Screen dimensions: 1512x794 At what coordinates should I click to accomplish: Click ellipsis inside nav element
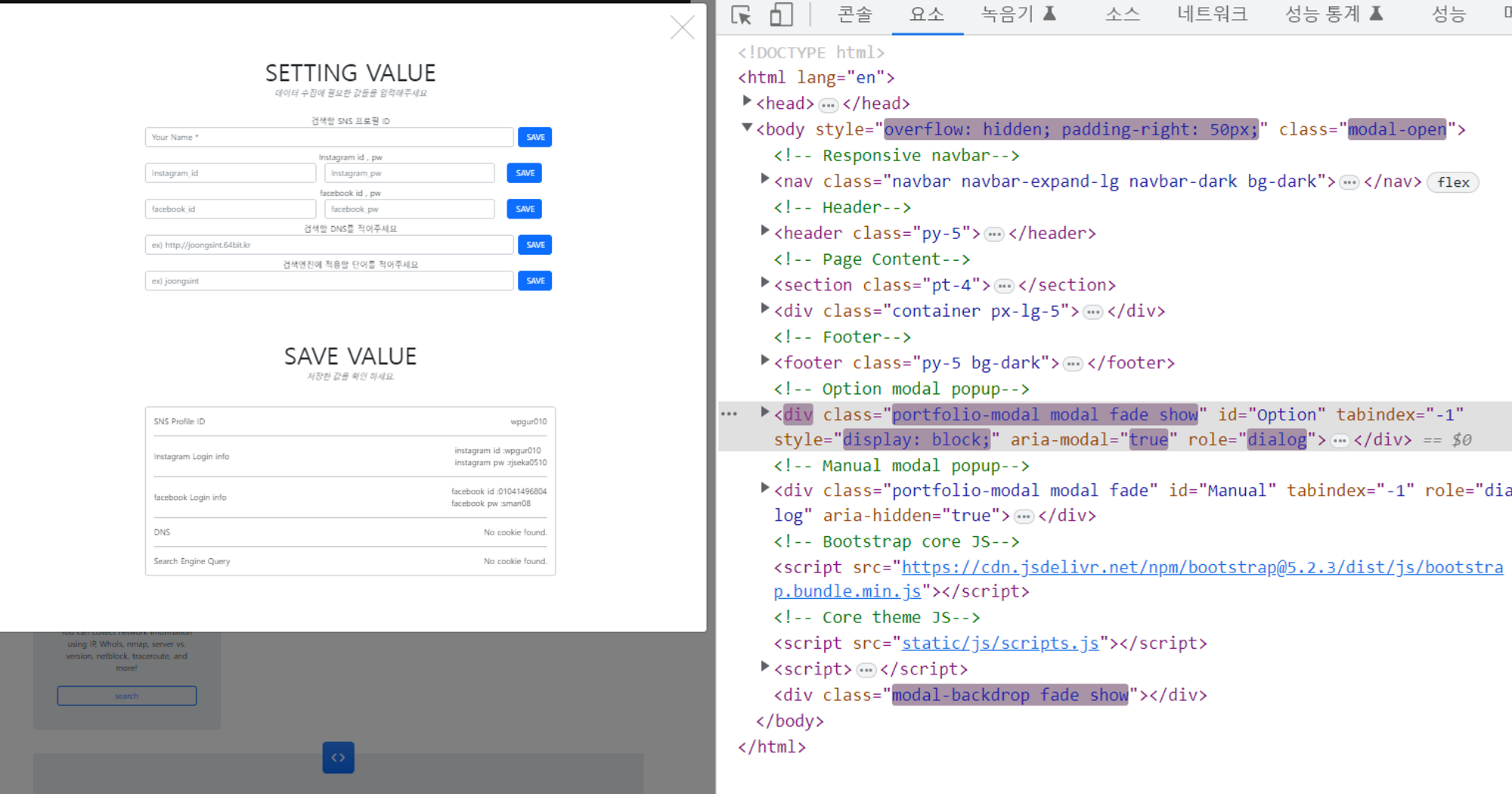click(1349, 183)
